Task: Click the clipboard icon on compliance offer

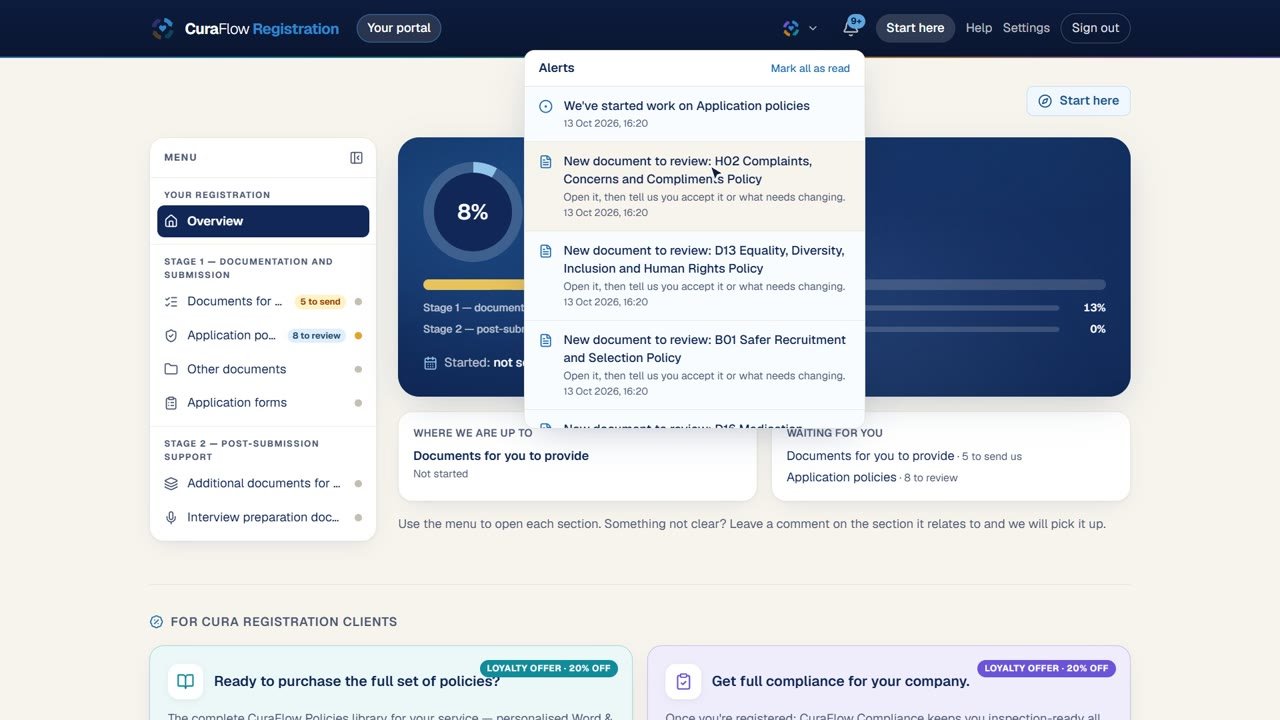Action: [684, 682]
